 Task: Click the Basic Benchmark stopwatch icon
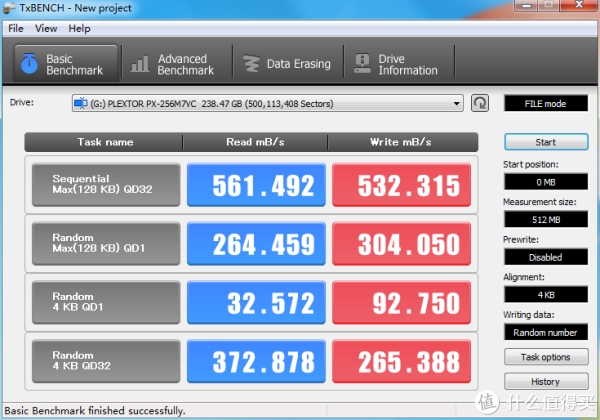point(29,63)
